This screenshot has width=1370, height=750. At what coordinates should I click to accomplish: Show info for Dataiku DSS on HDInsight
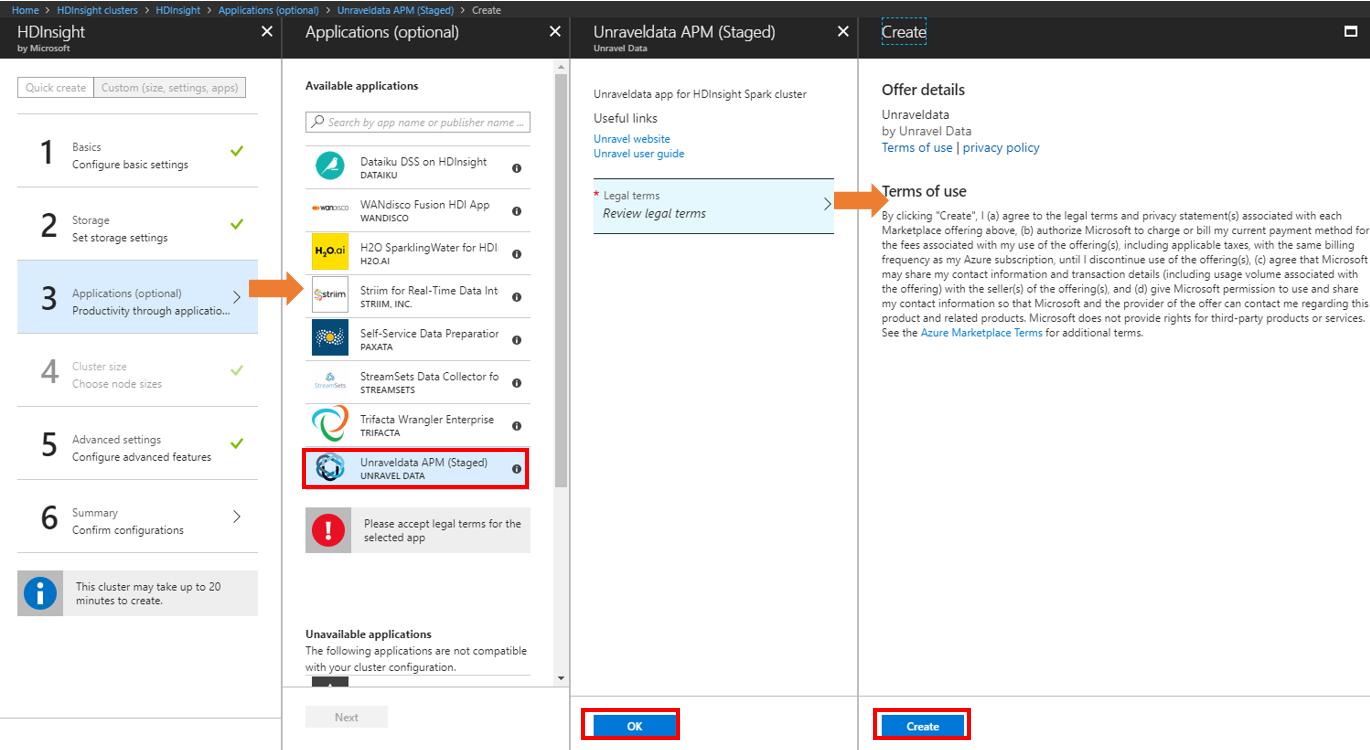coord(517,168)
